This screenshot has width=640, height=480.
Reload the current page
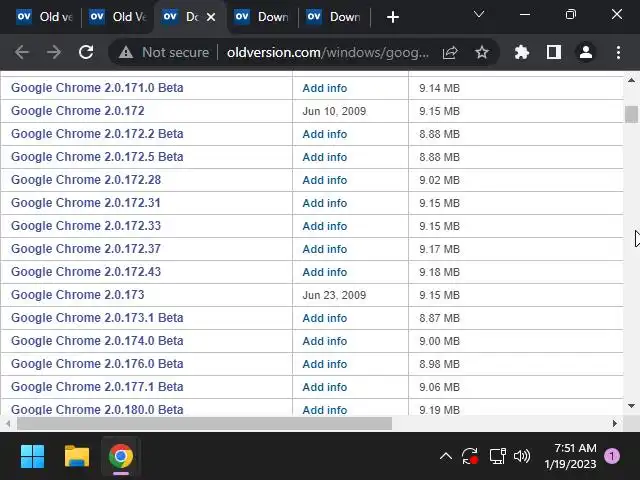tap(86, 52)
